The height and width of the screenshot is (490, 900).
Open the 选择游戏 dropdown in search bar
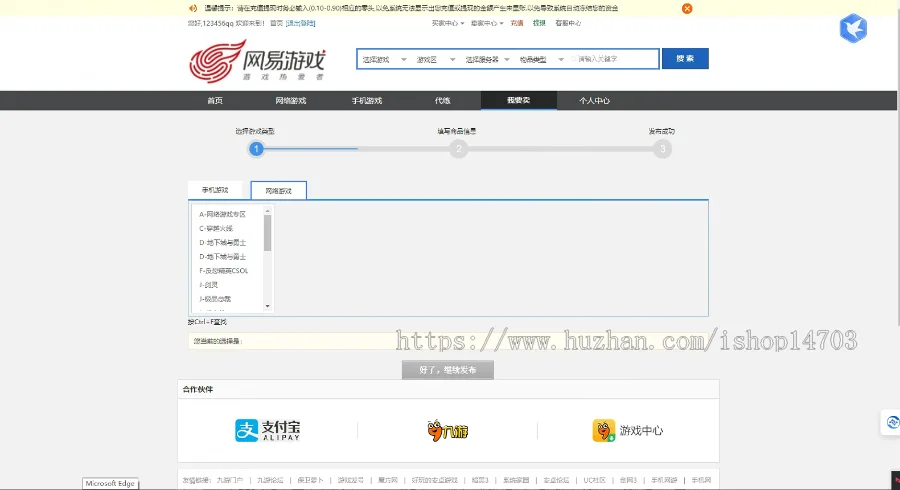(x=383, y=59)
